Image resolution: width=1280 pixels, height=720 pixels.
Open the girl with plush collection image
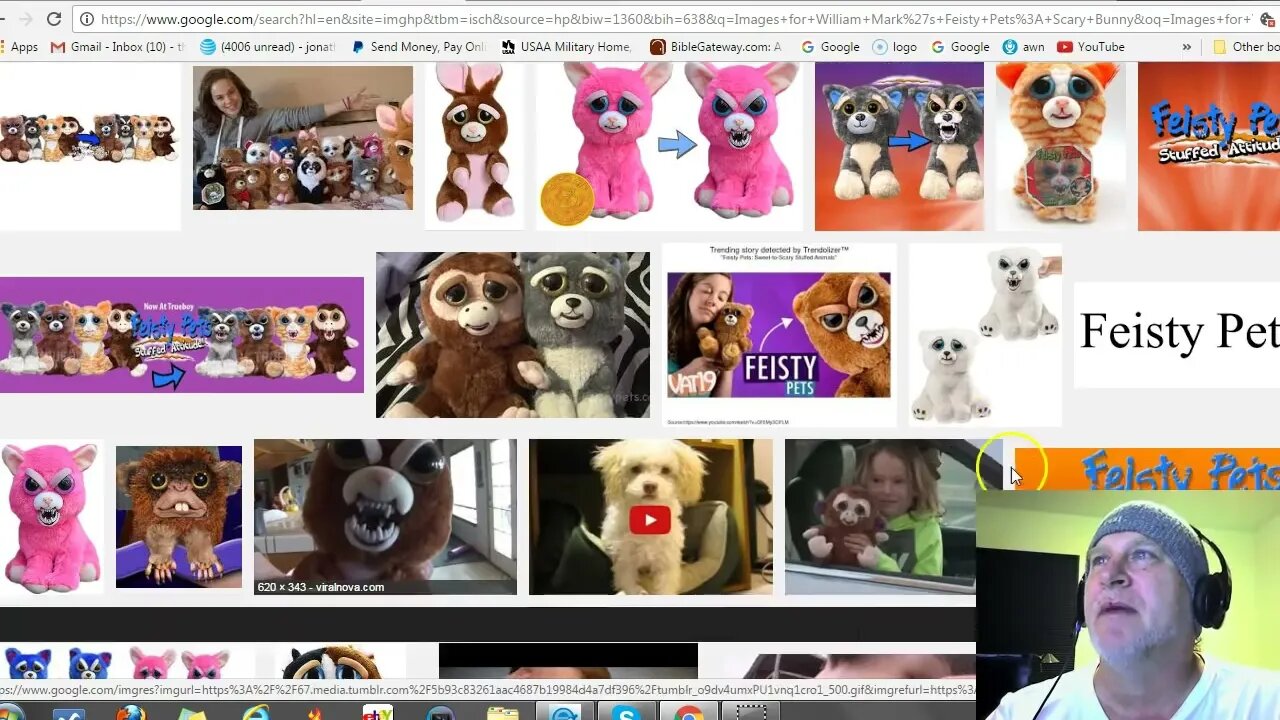point(303,138)
